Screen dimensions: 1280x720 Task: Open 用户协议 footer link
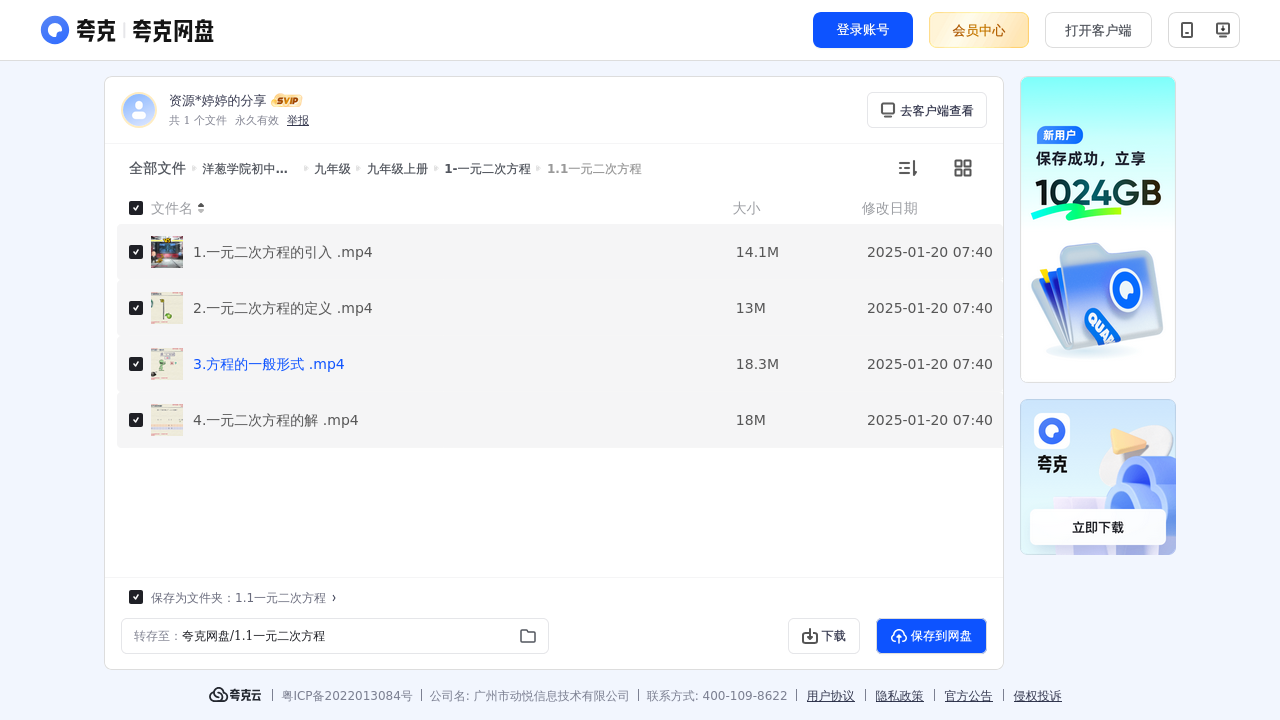pyautogui.click(x=831, y=696)
